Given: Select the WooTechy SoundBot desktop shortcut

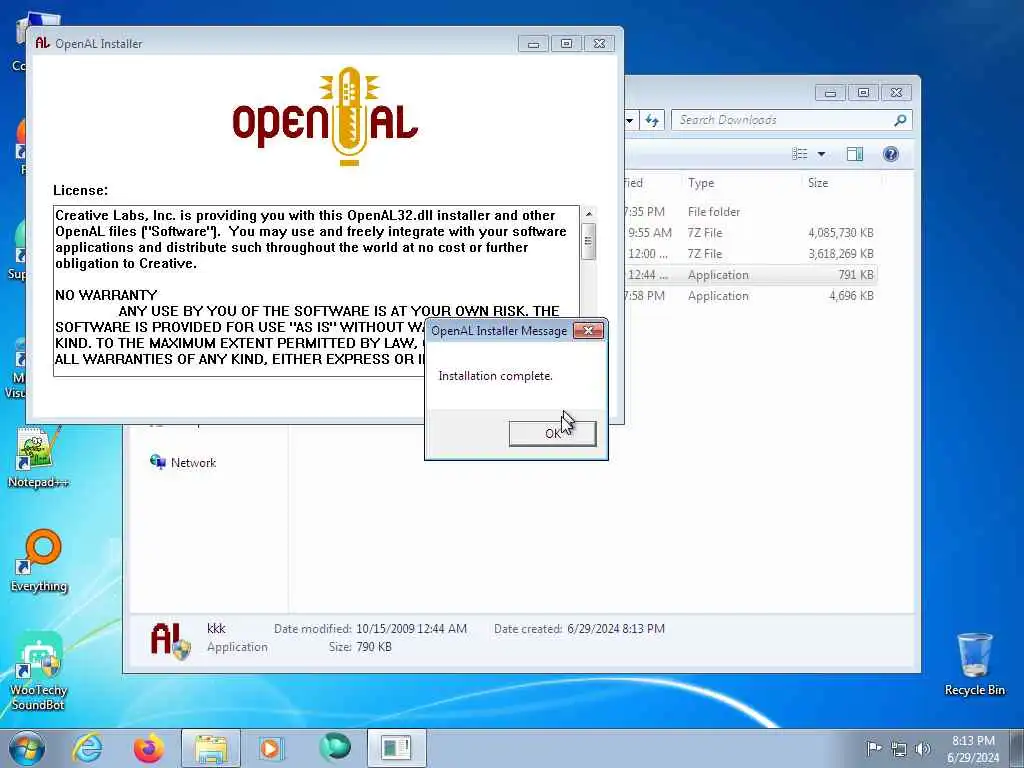Looking at the screenshot, I should click(x=39, y=671).
